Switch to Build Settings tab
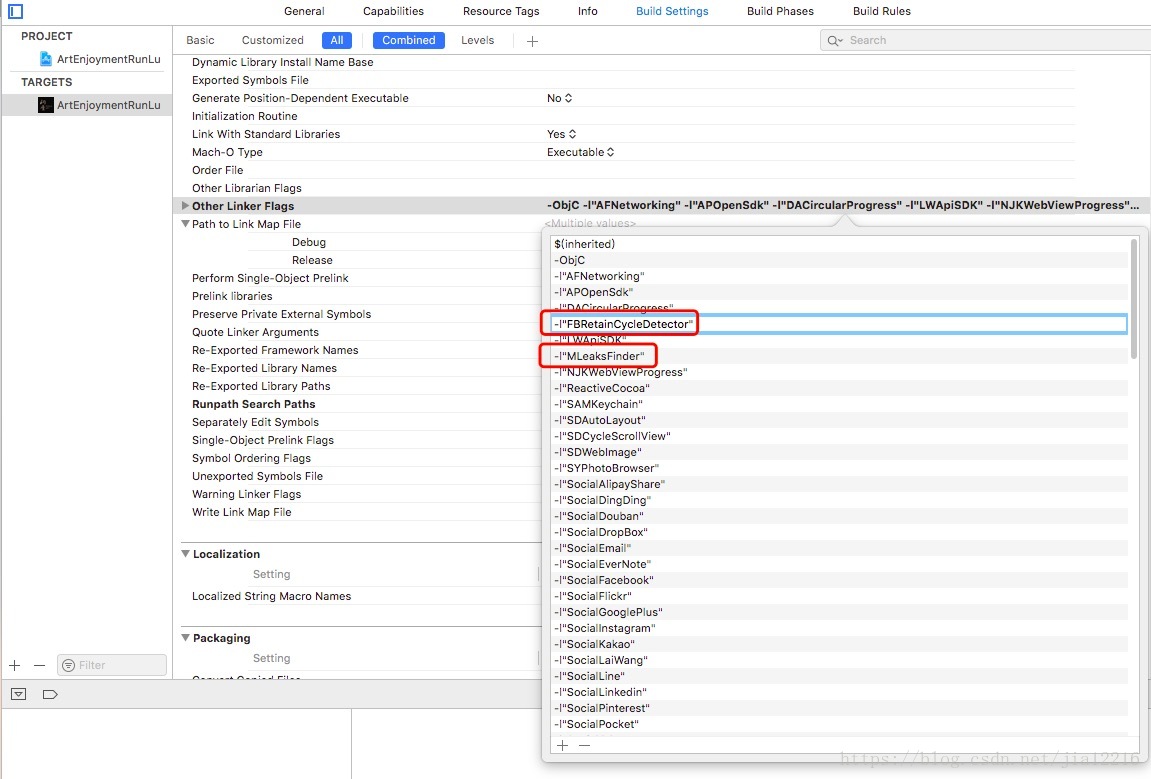 (x=672, y=11)
